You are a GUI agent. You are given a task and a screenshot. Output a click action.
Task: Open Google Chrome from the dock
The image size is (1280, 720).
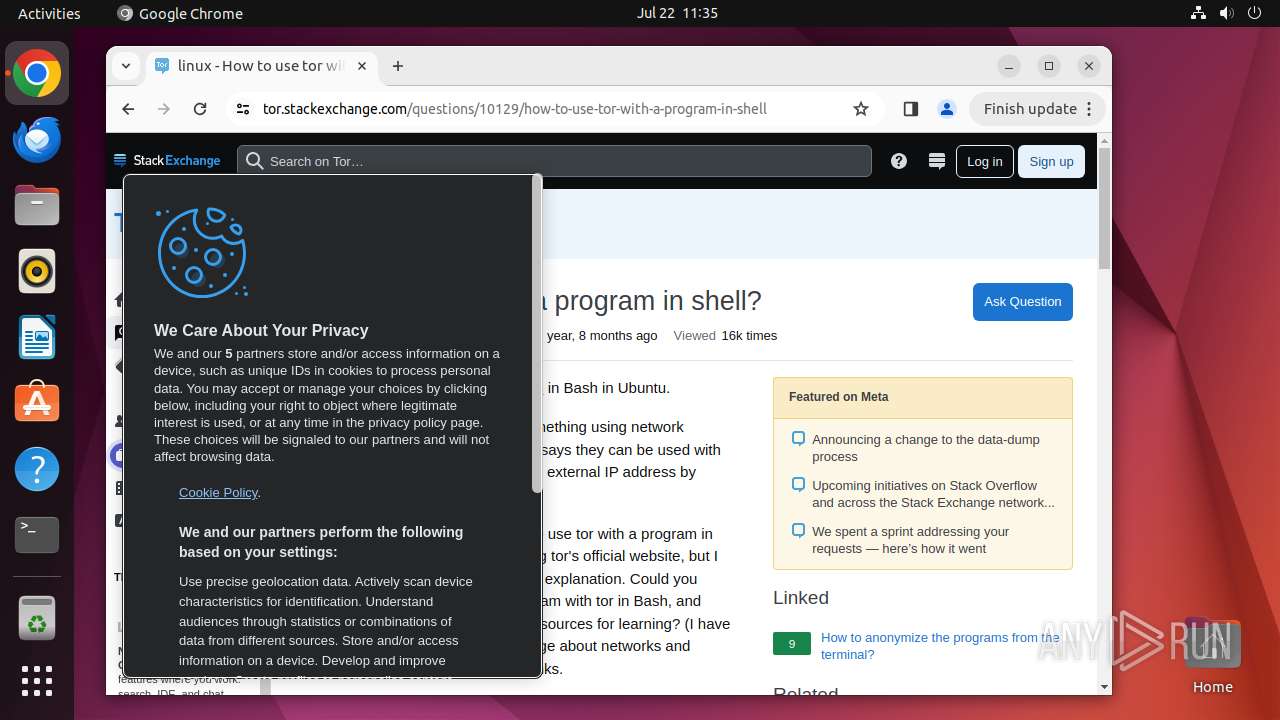[37, 74]
